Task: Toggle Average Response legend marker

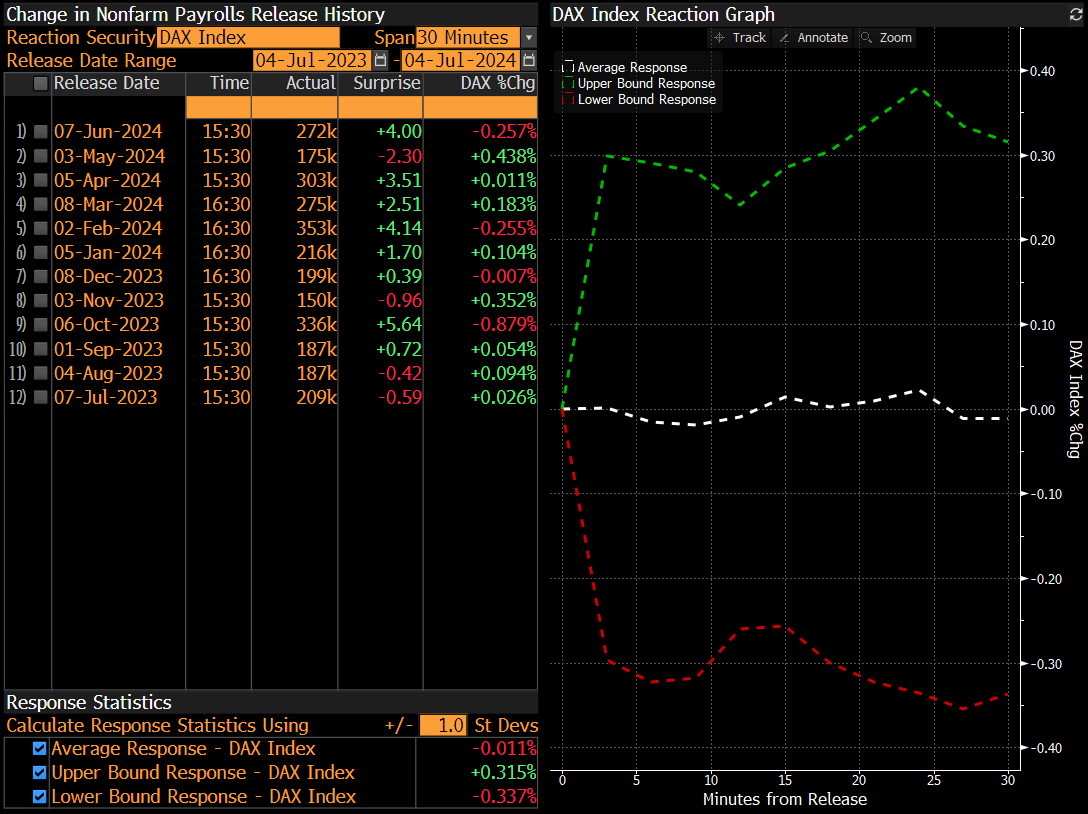Action: pyautogui.click(x=568, y=67)
